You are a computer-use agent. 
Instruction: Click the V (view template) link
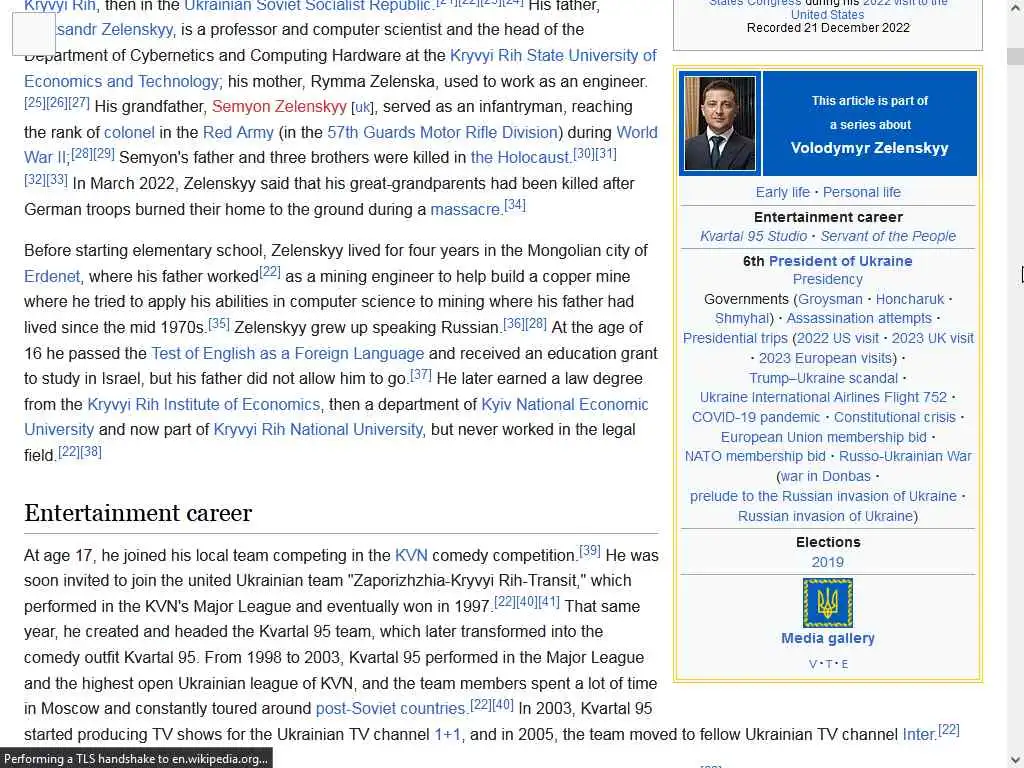(x=813, y=664)
